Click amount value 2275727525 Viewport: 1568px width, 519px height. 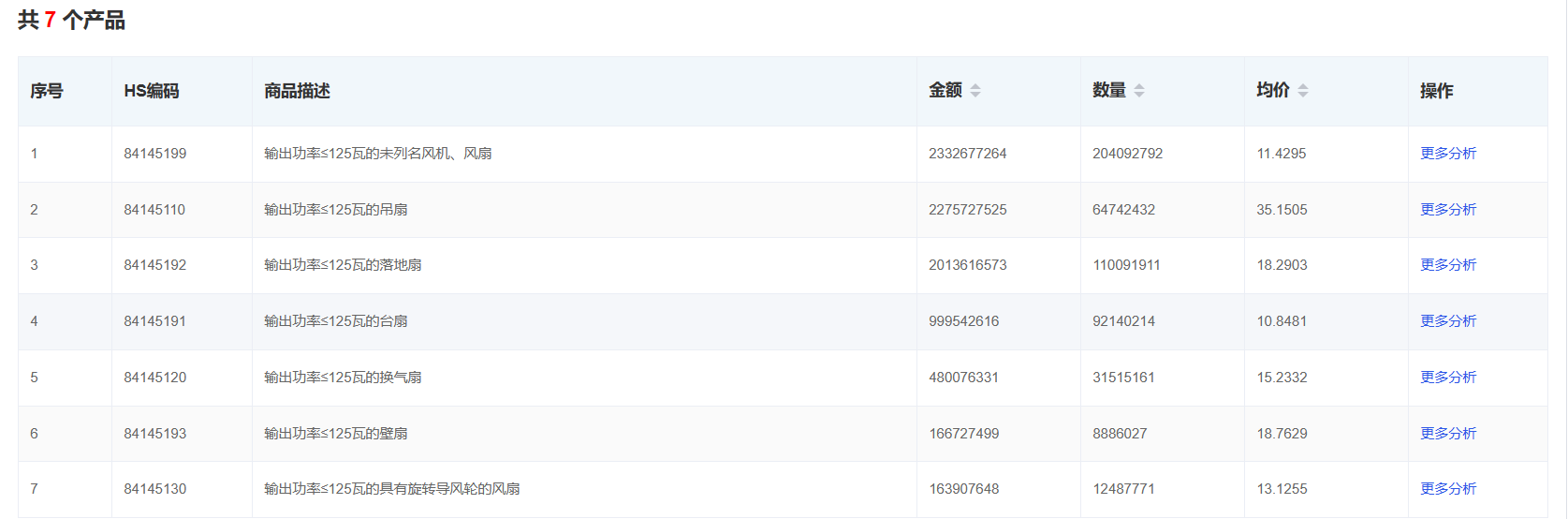coord(968,210)
